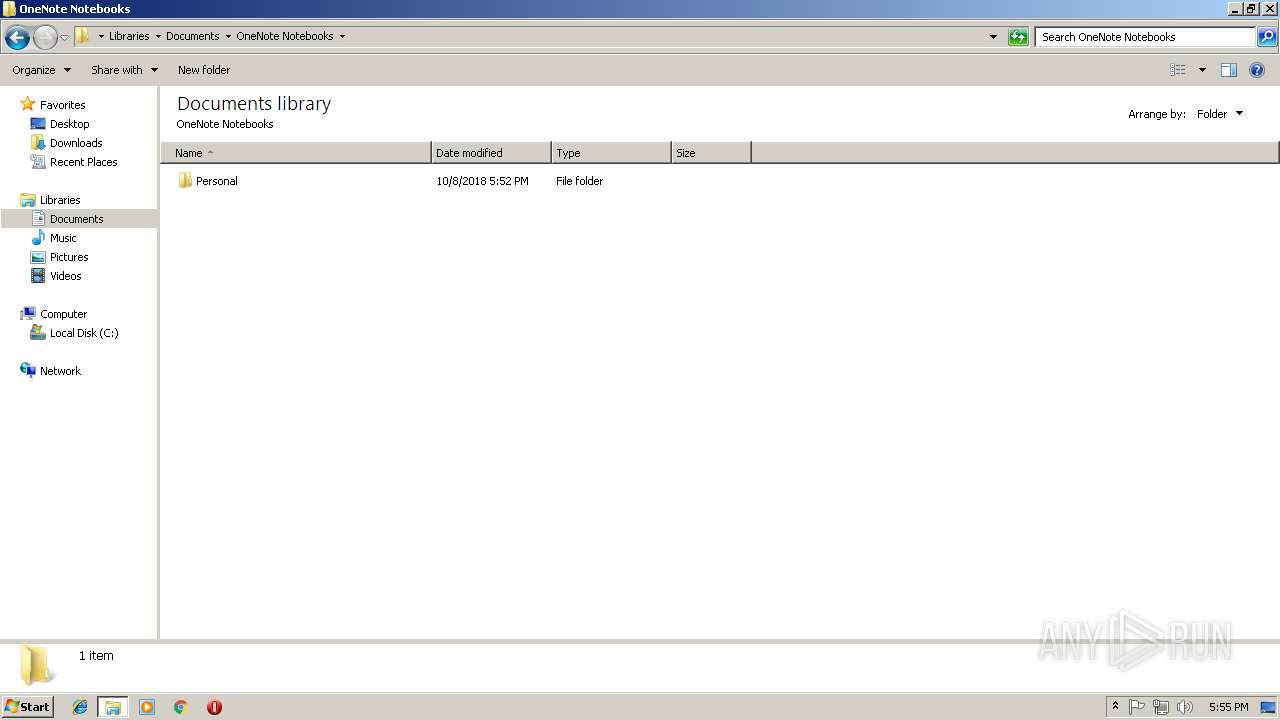Image resolution: width=1280 pixels, height=720 pixels.
Task: Open Downloads in Favorites
Action: coord(76,143)
